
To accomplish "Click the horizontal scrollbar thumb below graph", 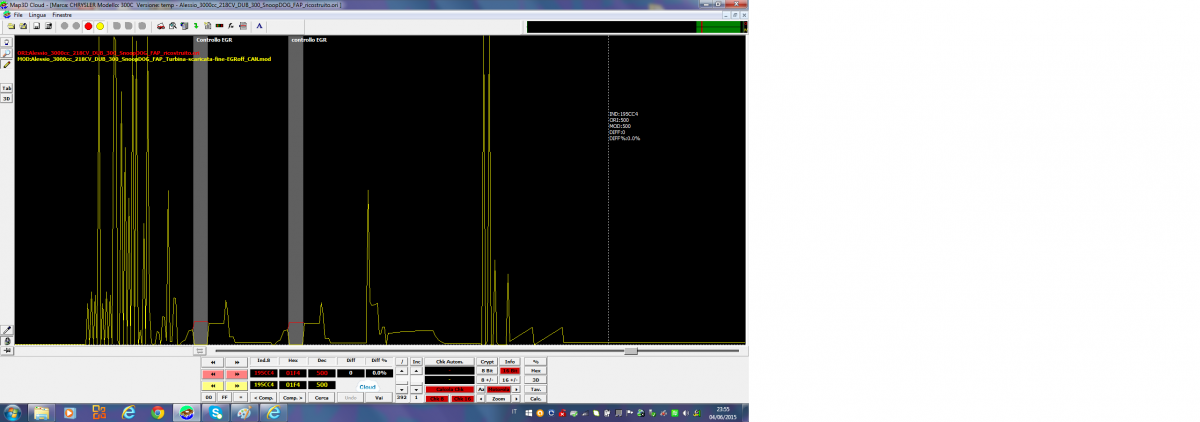I will 631,350.
